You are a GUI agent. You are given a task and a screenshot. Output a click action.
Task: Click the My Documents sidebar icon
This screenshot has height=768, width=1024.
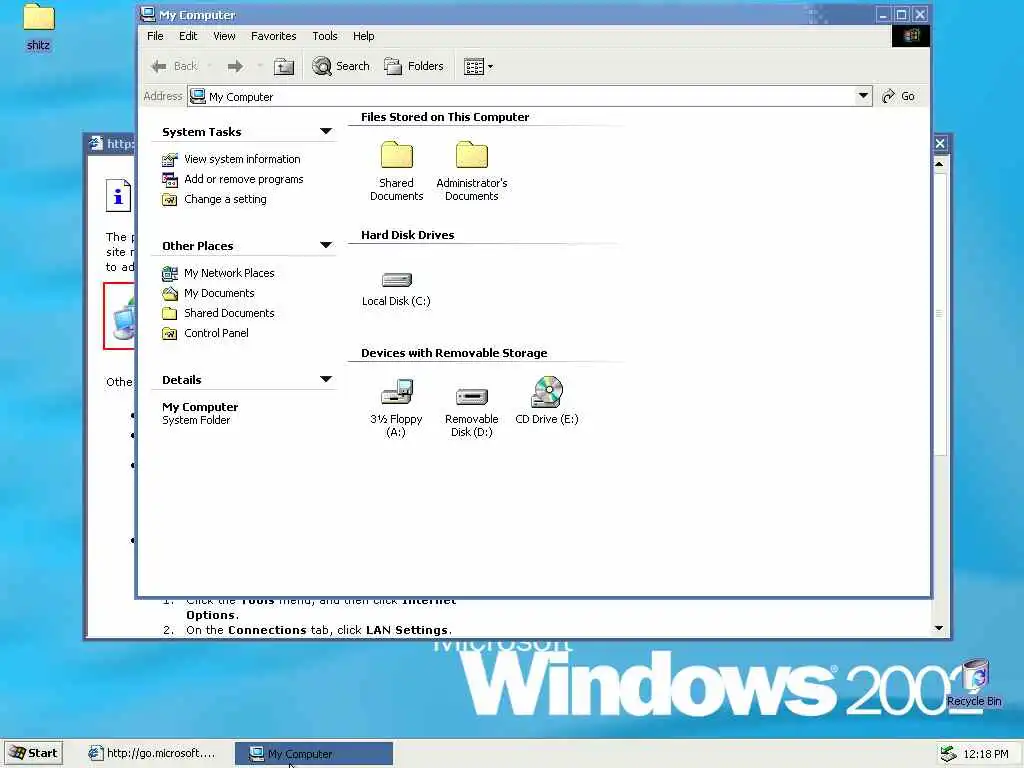(x=170, y=293)
